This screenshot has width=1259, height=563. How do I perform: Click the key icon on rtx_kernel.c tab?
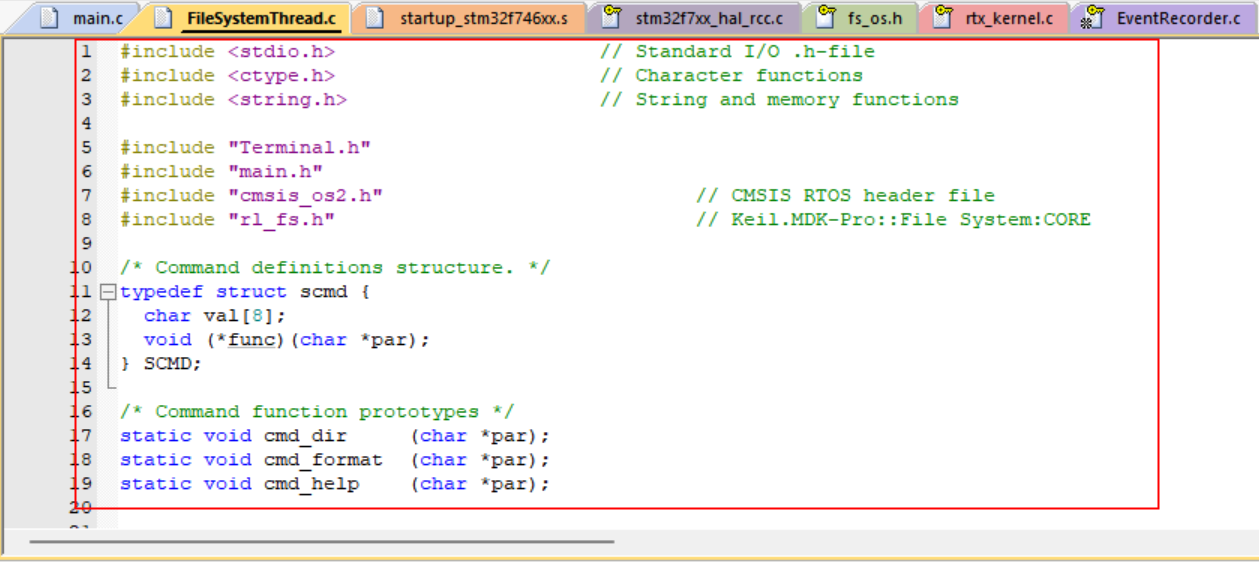pos(942,18)
